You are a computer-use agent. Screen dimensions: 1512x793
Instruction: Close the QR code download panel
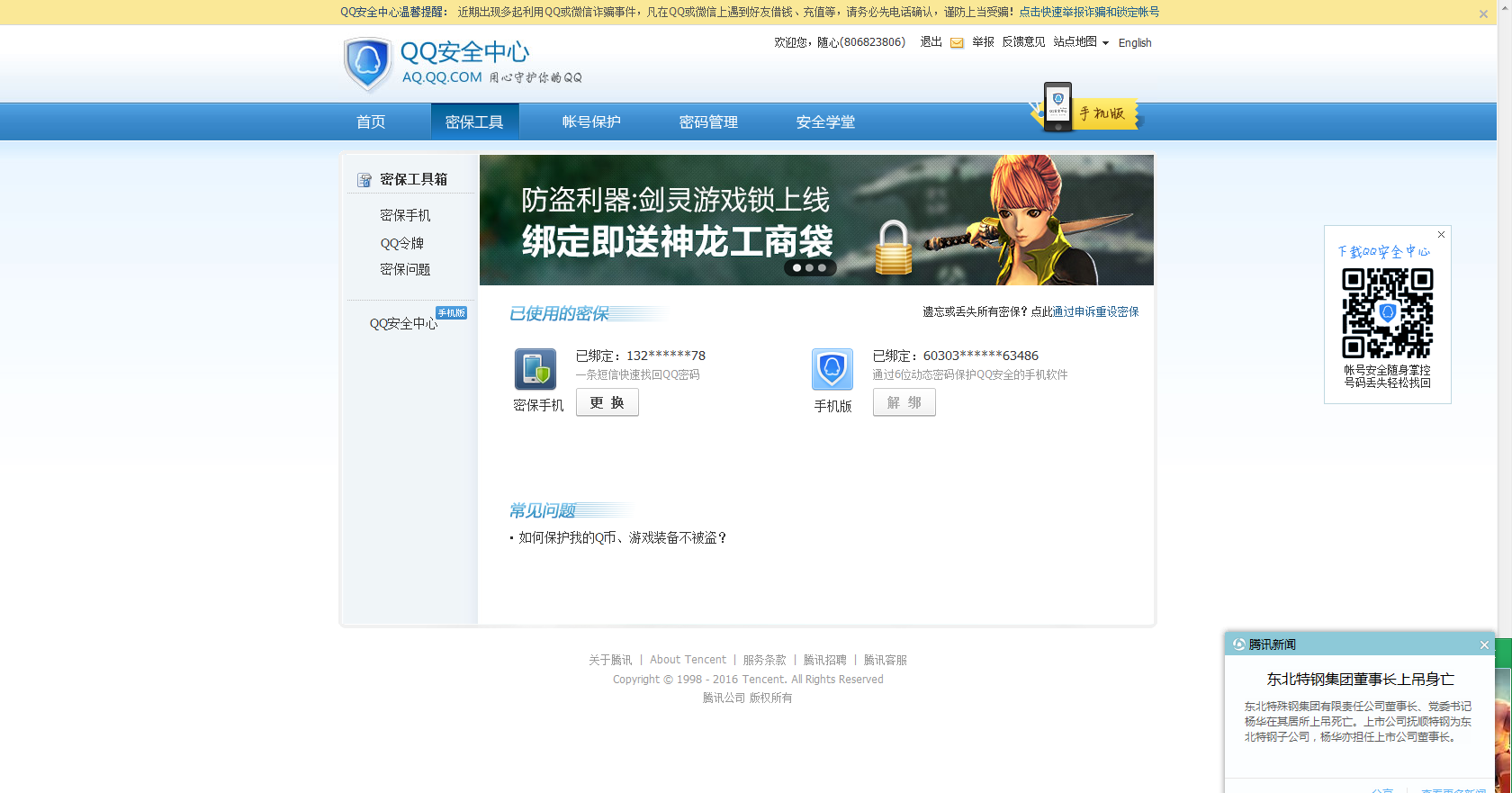1441,234
